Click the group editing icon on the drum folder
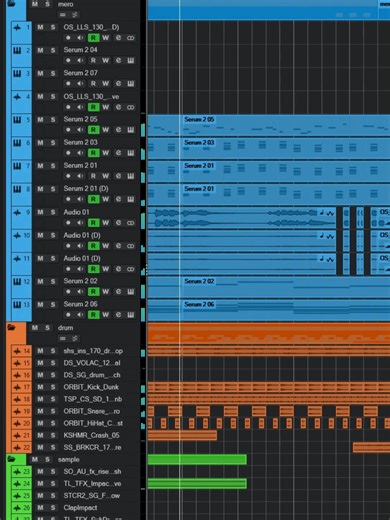The width and height of the screenshot is (390, 520). pyautogui.click(x=63, y=338)
